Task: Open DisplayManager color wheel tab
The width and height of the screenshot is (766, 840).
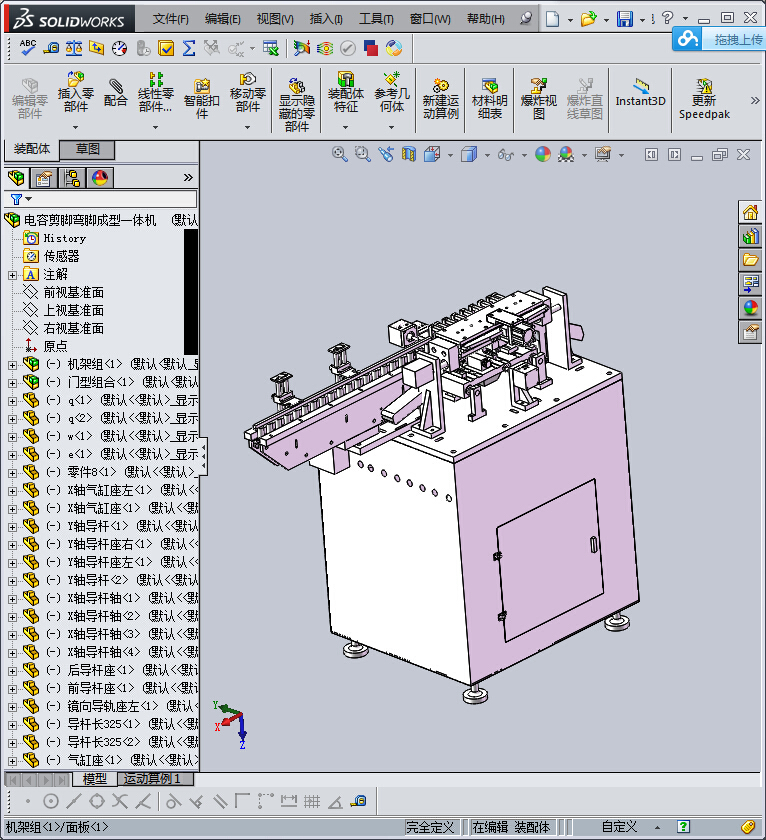Action: pos(100,177)
